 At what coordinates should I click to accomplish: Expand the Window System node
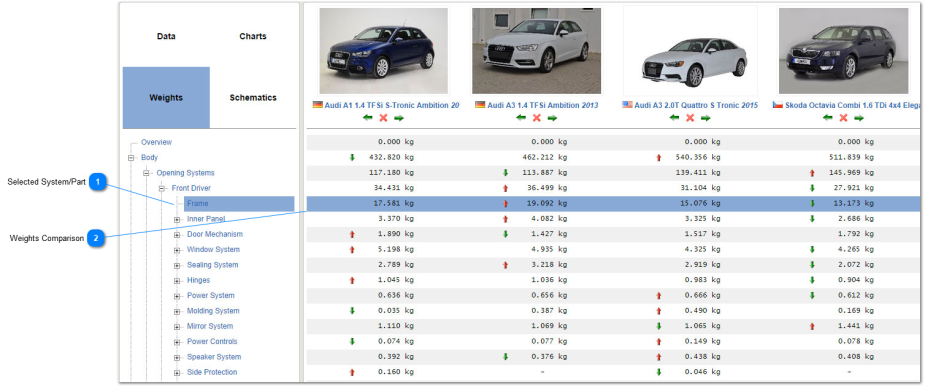(x=176, y=250)
